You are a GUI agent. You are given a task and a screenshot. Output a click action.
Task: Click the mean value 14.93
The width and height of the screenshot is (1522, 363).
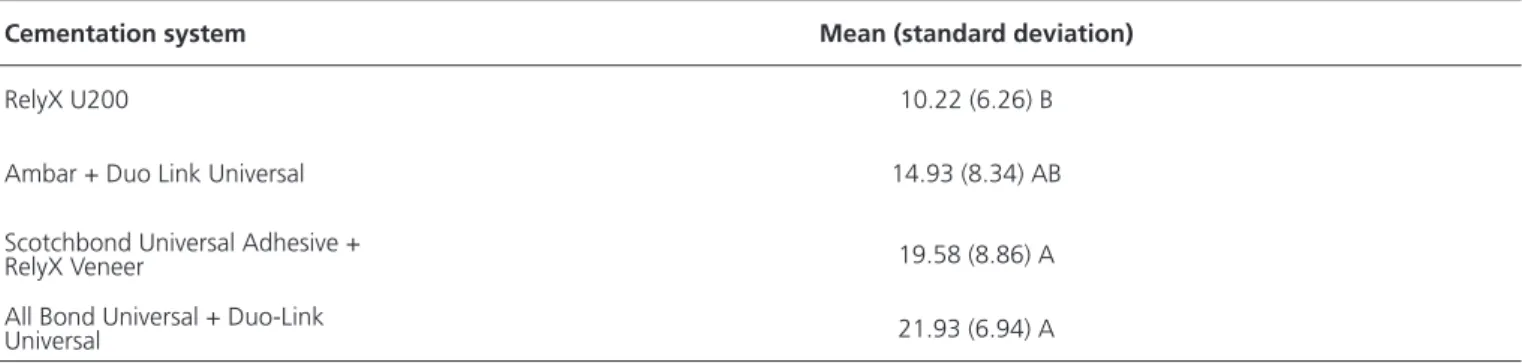[x=916, y=174]
